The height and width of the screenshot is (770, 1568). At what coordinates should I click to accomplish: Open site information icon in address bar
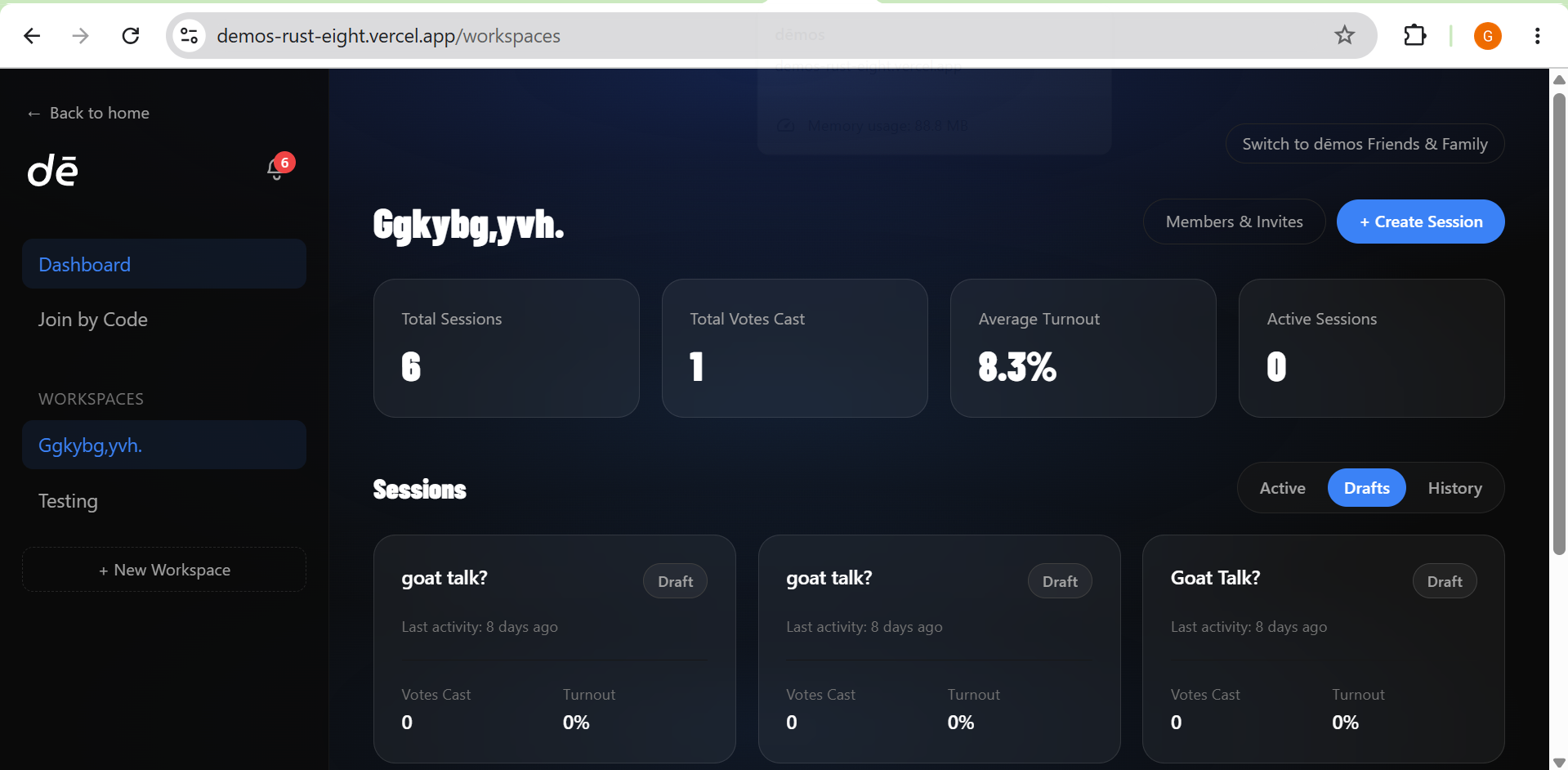[190, 36]
